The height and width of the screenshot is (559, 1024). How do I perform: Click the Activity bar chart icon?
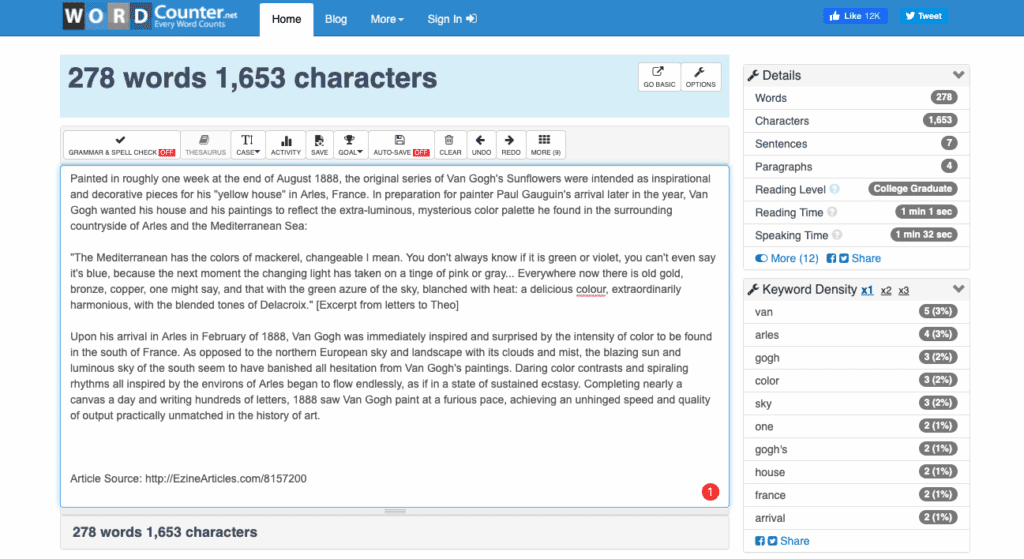[x=286, y=145]
